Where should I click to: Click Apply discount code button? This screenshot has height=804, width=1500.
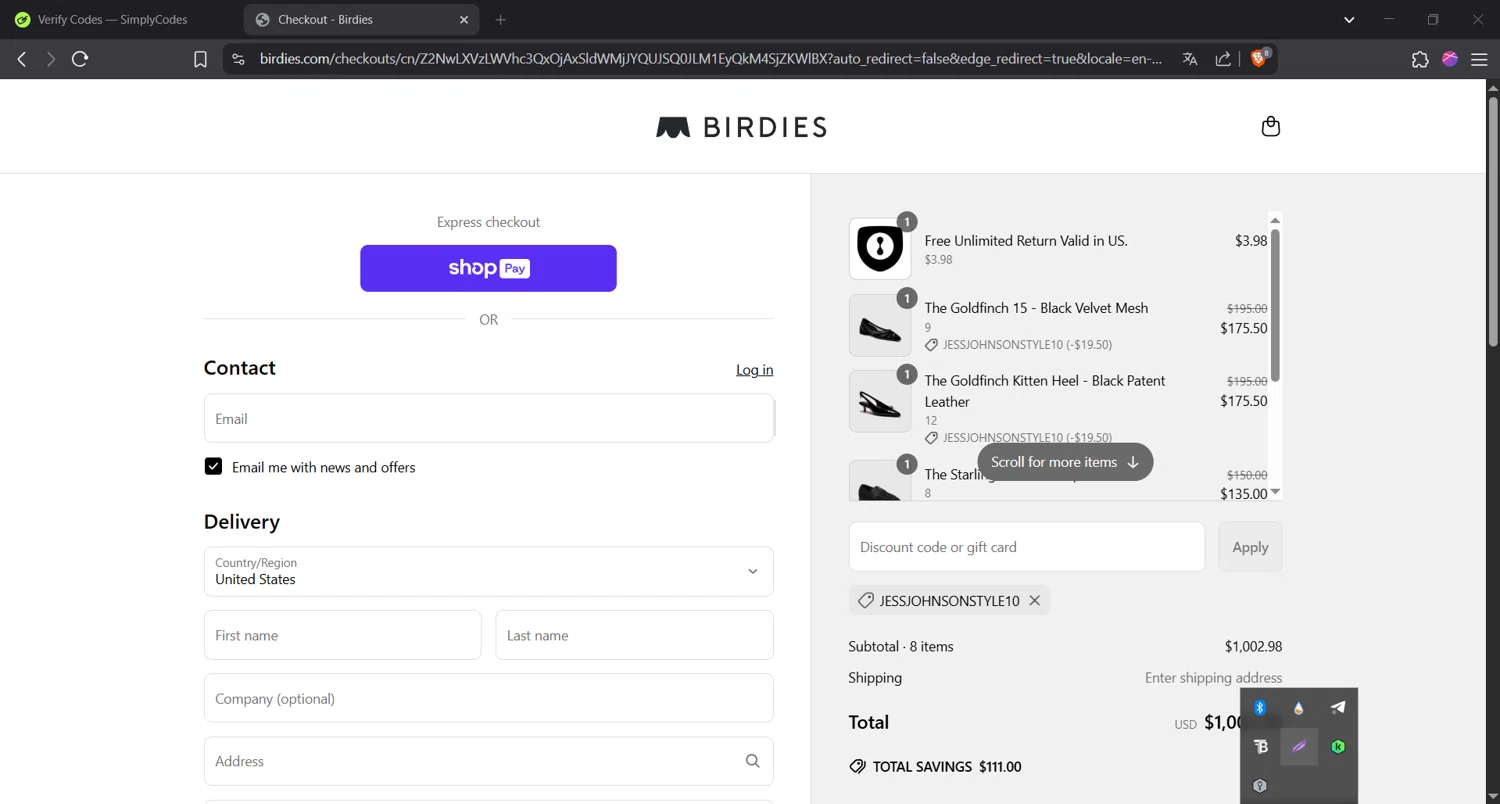(x=1250, y=547)
